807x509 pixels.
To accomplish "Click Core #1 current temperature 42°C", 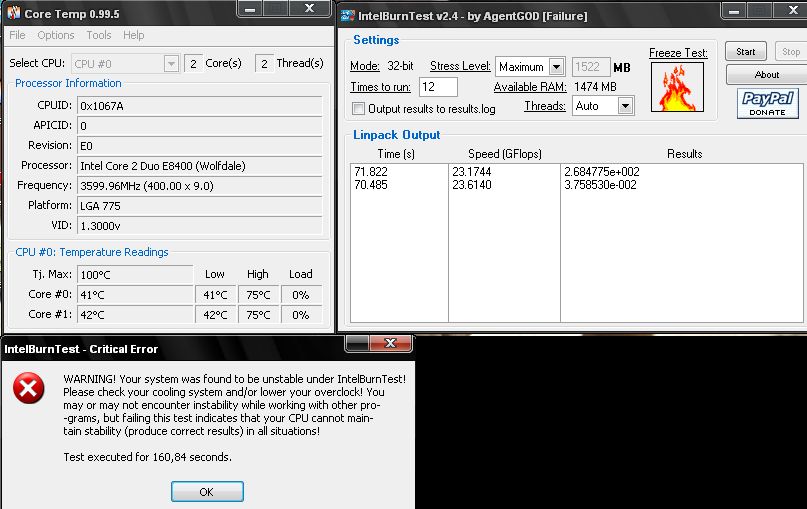I will pyautogui.click(x=135, y=314).
